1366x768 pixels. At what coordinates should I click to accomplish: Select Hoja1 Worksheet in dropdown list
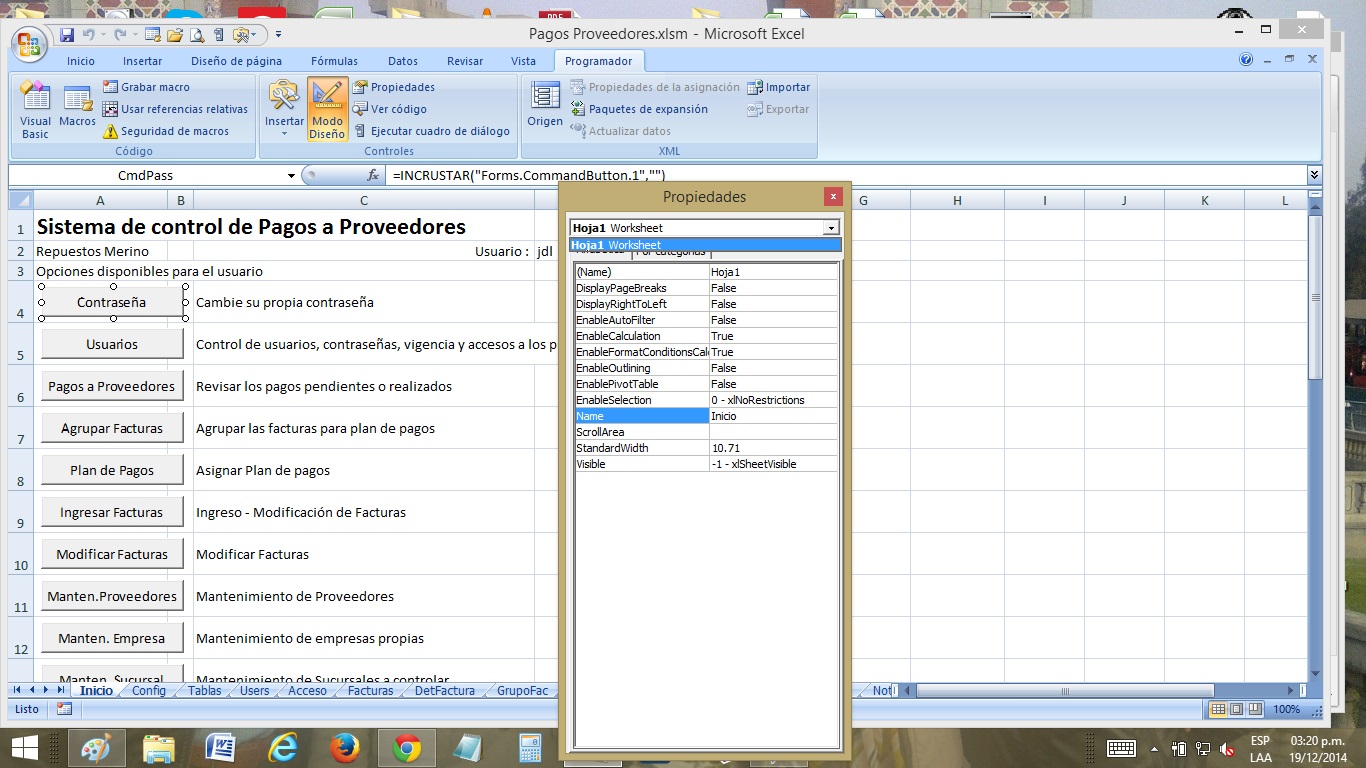click(x=705, y=245)
